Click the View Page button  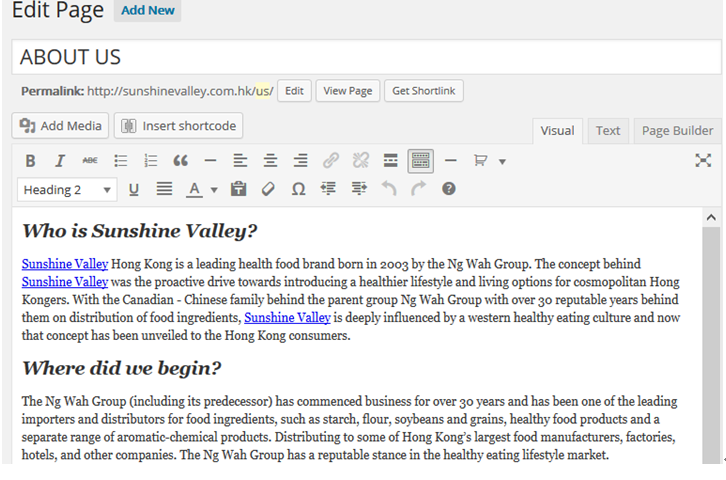tap(348, 91)
